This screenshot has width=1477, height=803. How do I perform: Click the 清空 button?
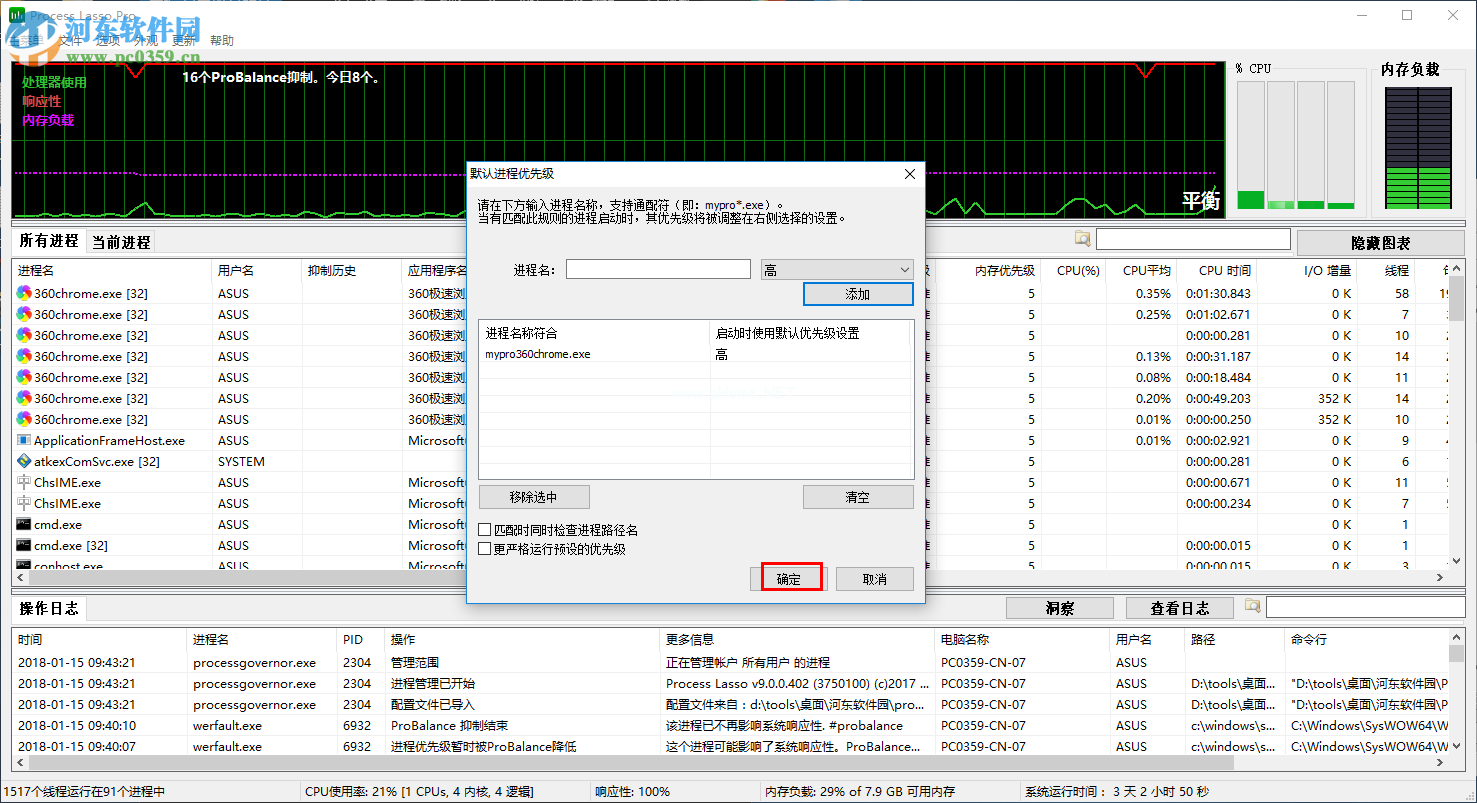click(858, 497)
